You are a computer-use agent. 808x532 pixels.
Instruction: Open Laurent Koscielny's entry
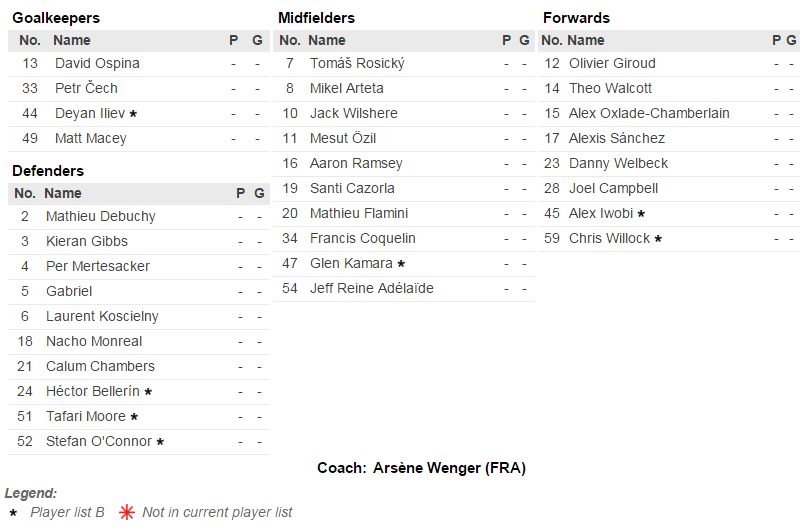coord(102,316)
